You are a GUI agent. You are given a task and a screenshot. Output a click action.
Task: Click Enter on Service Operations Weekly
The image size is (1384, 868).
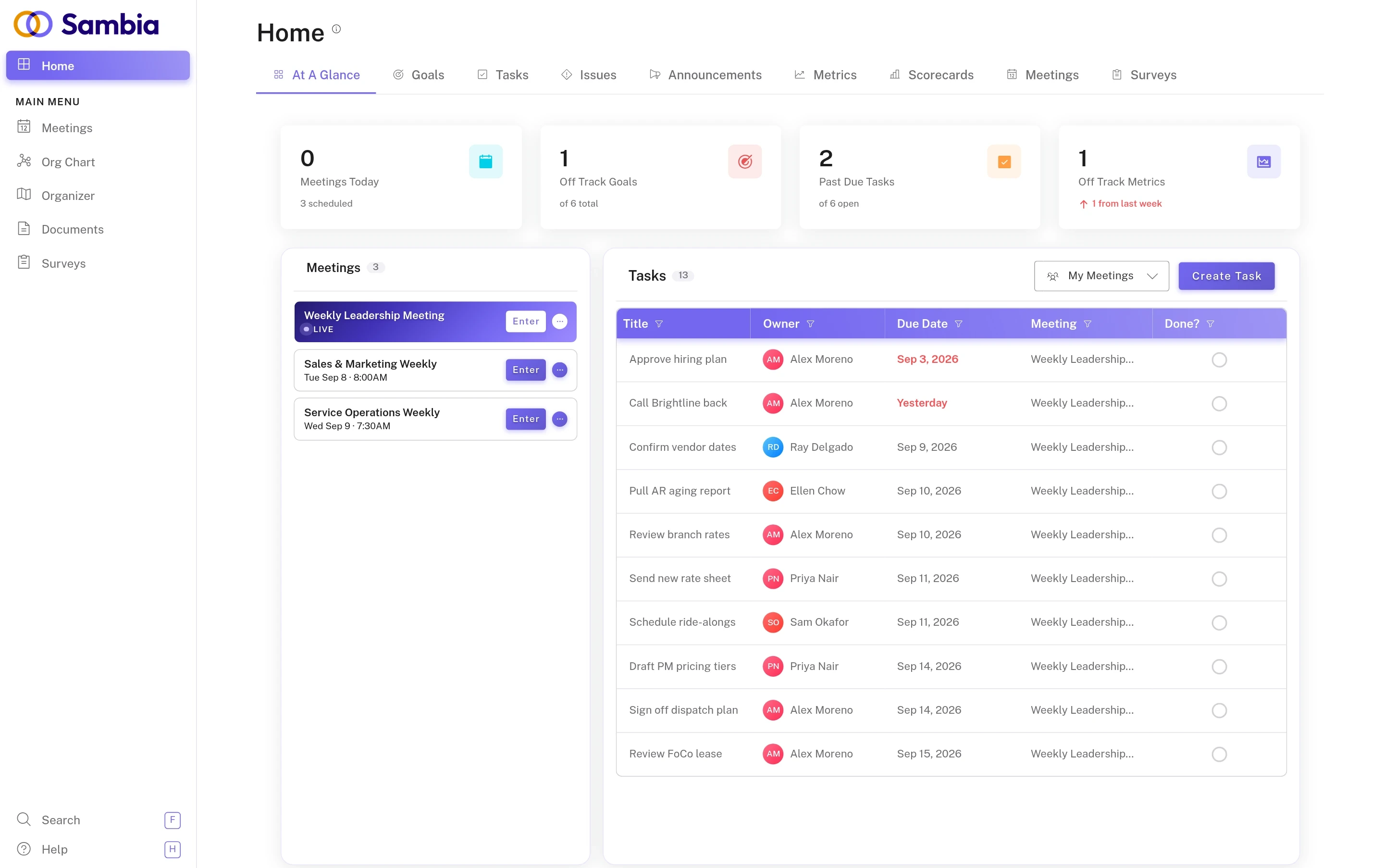[x=525, y=419]
